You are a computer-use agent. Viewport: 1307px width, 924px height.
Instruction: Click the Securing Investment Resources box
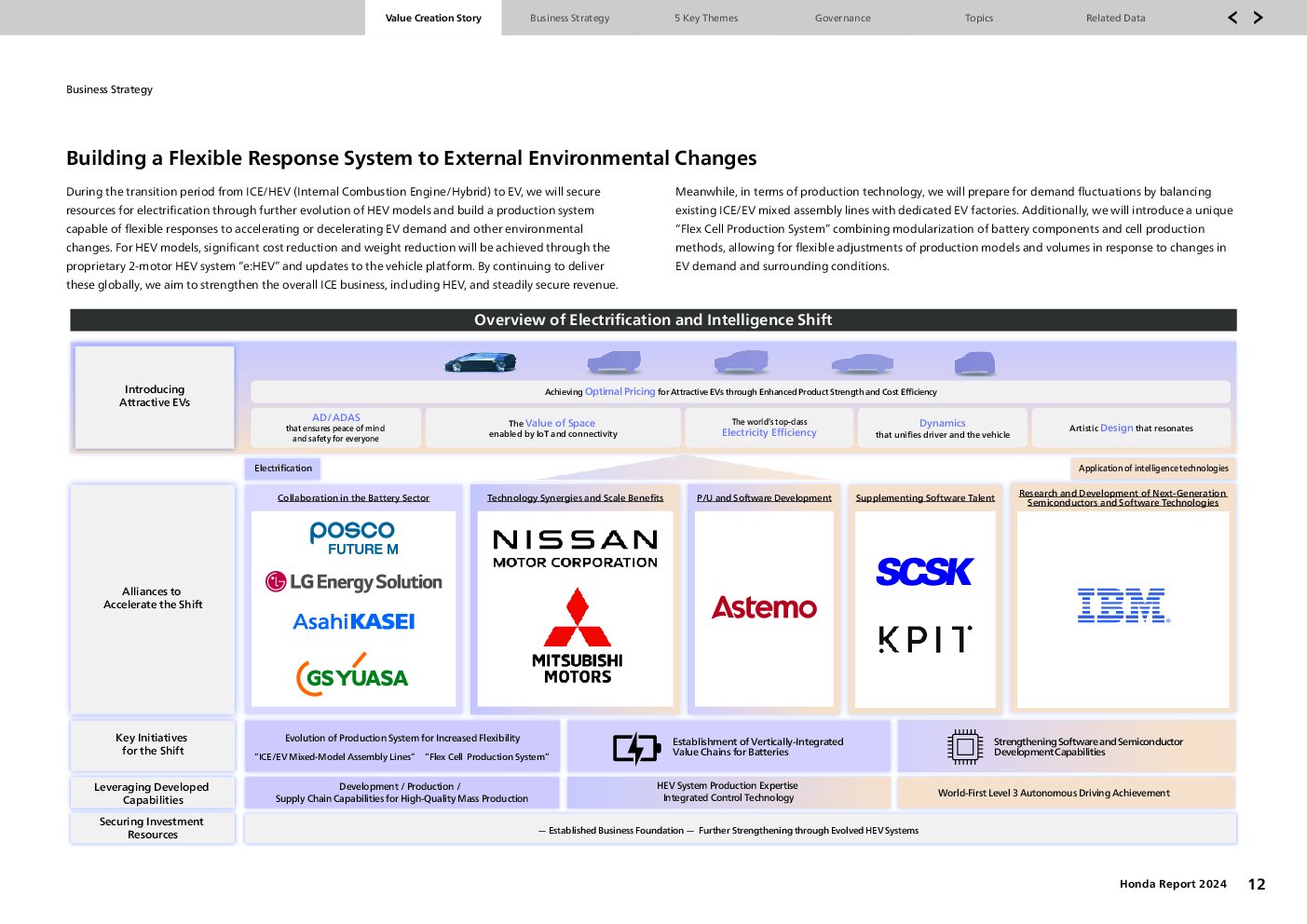click(153, 828)
